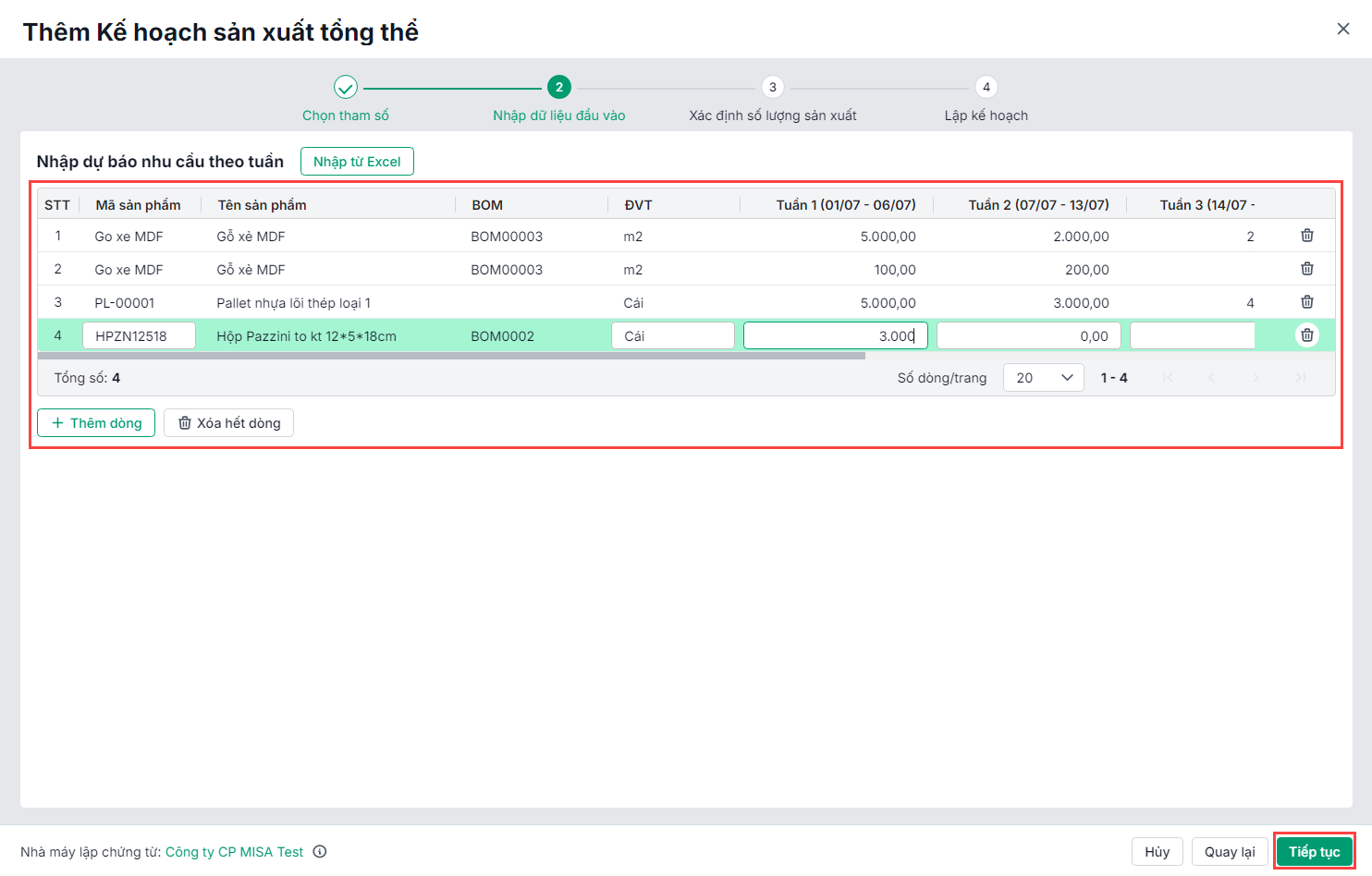Open the rows per page dropdown

[1043, 378]
